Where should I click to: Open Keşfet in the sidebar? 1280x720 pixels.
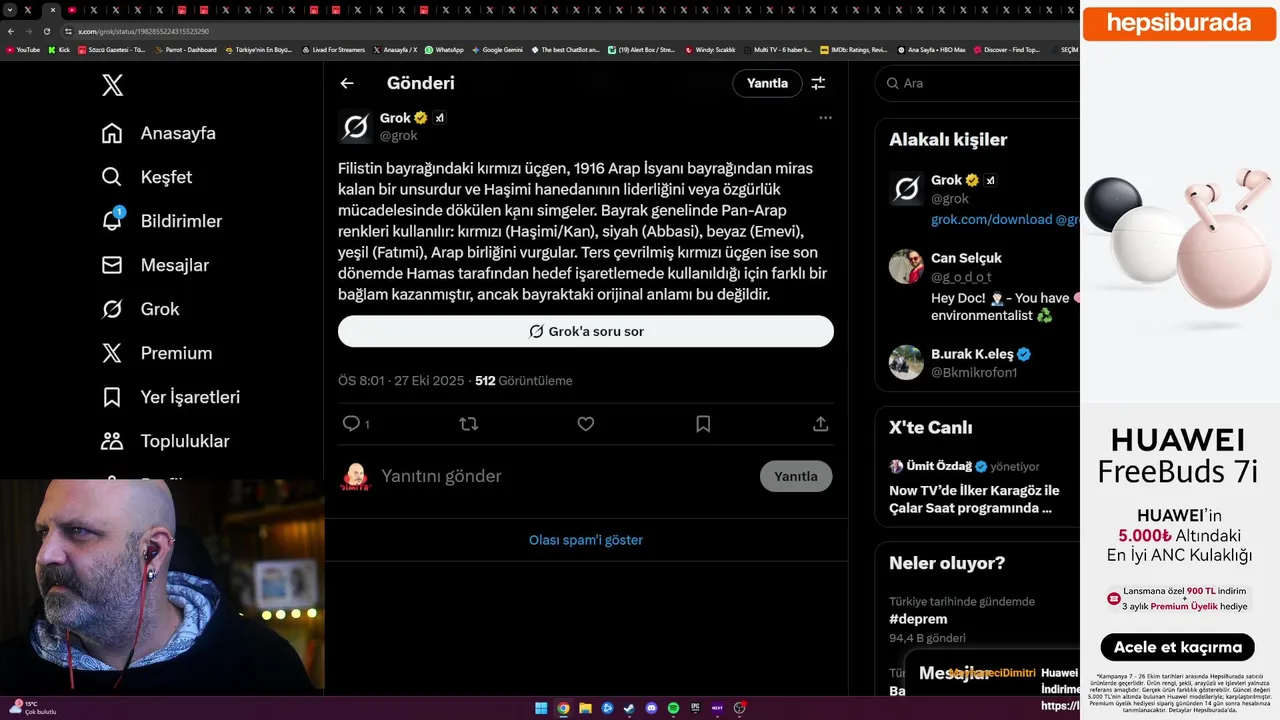[147, 177]
